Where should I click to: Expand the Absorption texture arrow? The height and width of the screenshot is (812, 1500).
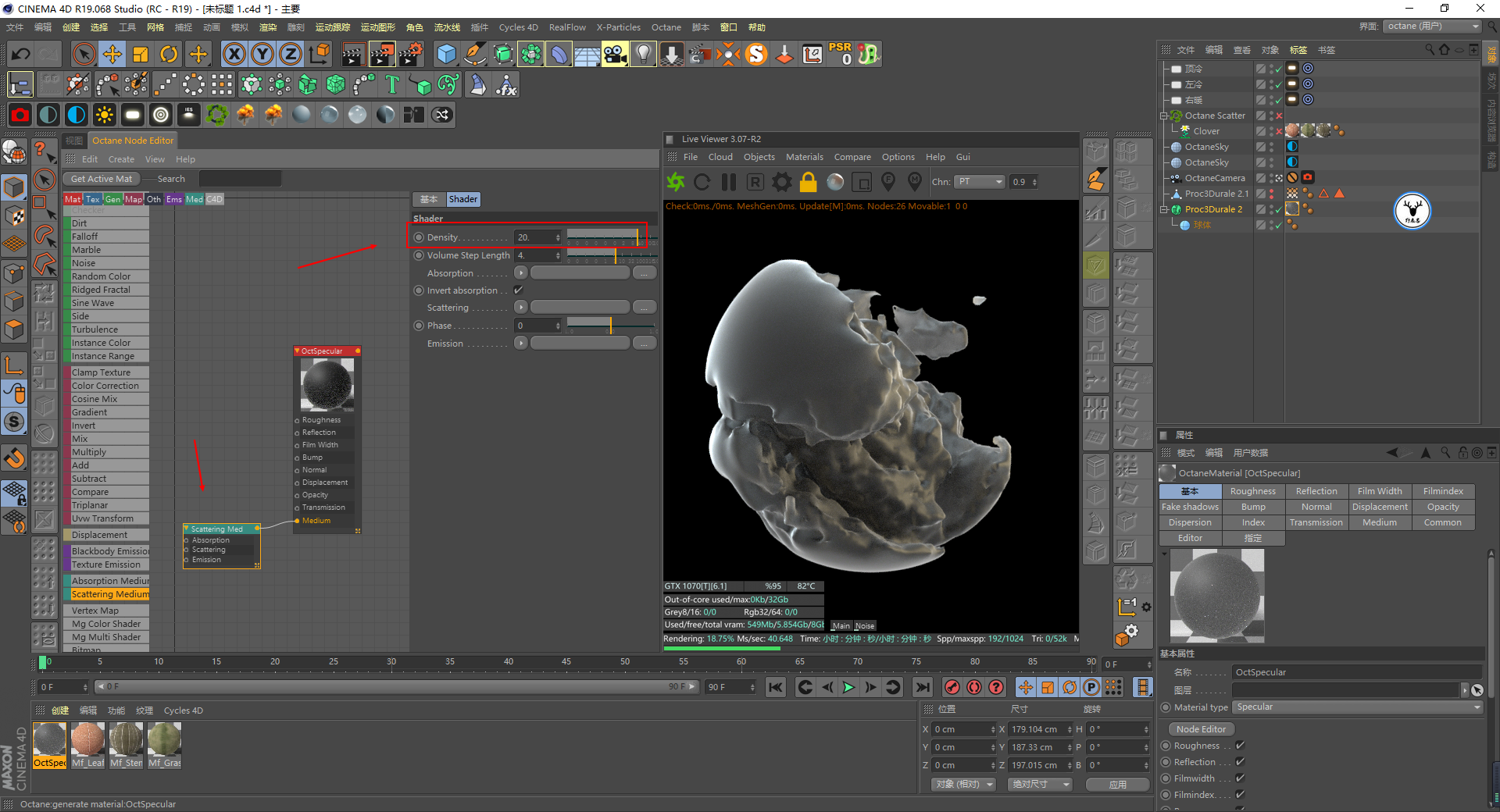(x=520, y=273)
